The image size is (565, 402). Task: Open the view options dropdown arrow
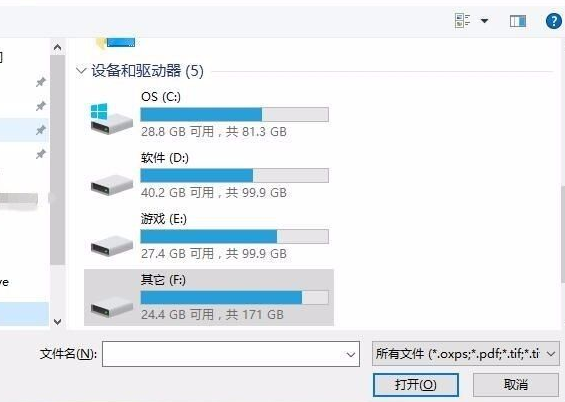485,21
